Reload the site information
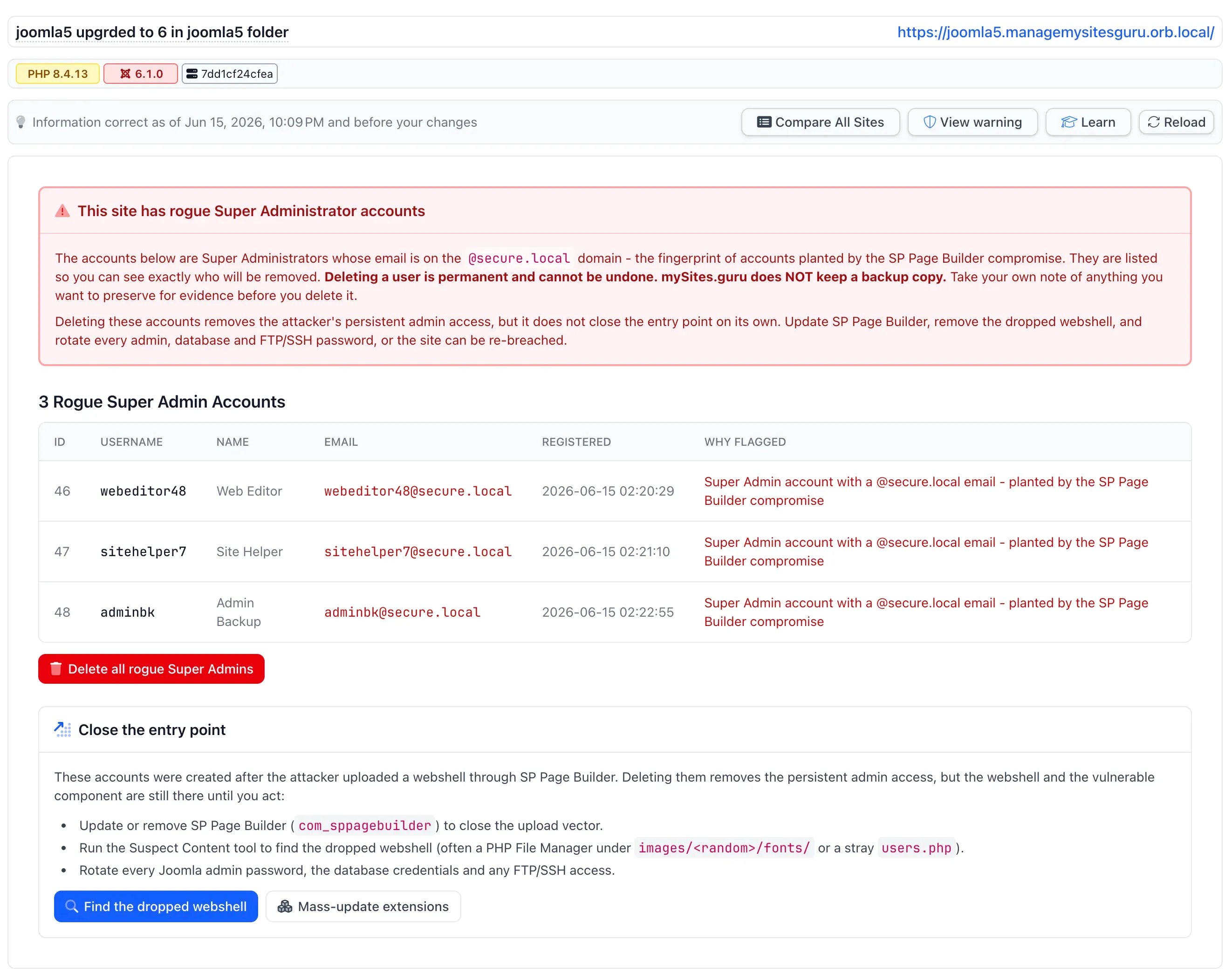 click(x=1176, y=122)
